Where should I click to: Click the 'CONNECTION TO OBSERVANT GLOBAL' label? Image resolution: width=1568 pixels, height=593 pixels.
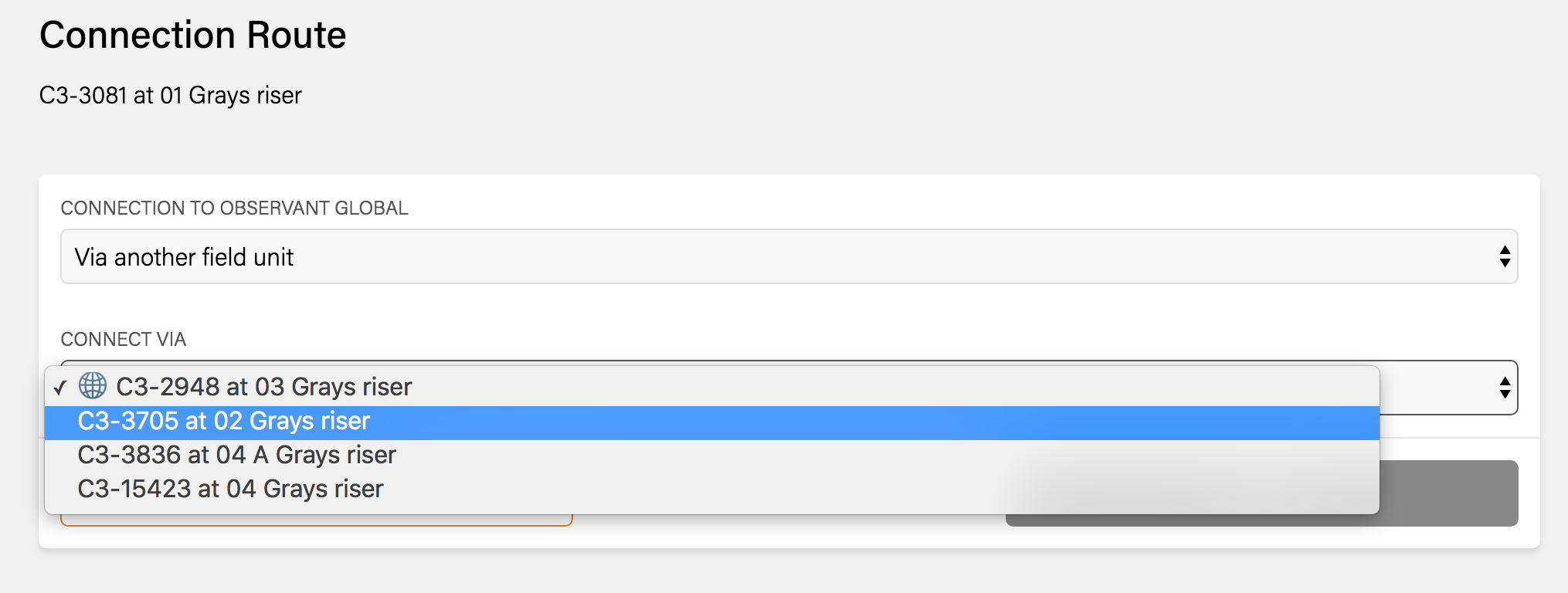click(234, 208)
